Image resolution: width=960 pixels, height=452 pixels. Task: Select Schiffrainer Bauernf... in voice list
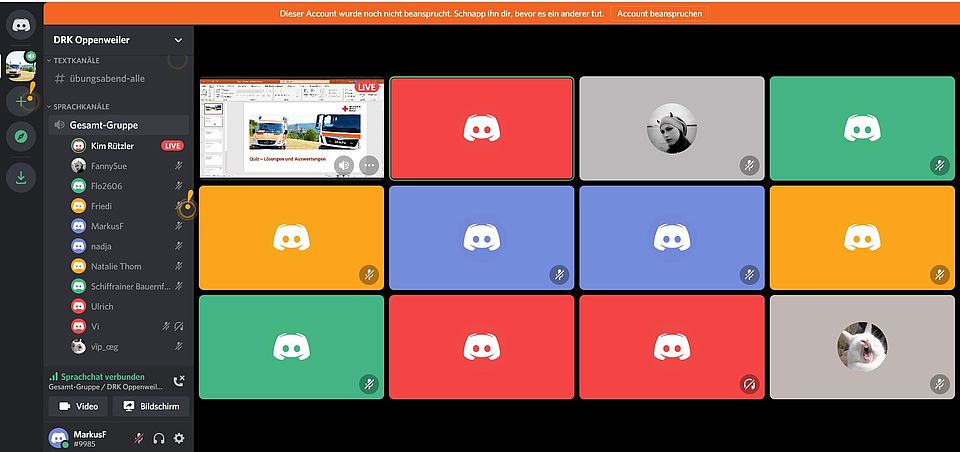(131, 286)
